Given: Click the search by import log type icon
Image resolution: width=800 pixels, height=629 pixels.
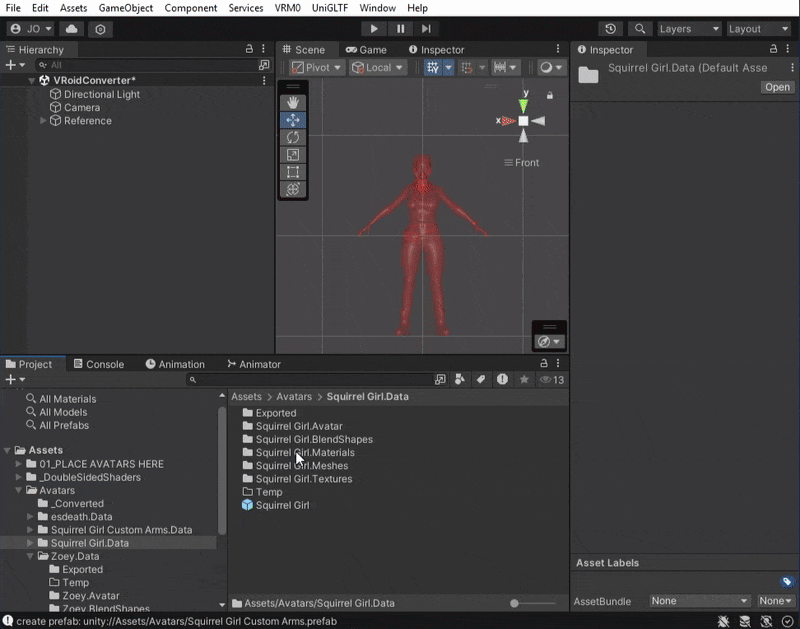Looking at the screenshot, I should [x=502, y=380].
